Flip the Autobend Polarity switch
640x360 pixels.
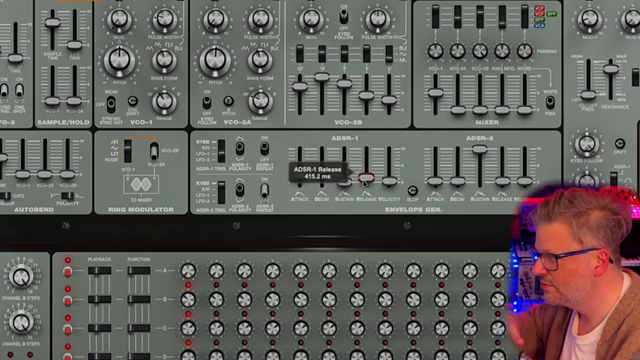point(67,196)
